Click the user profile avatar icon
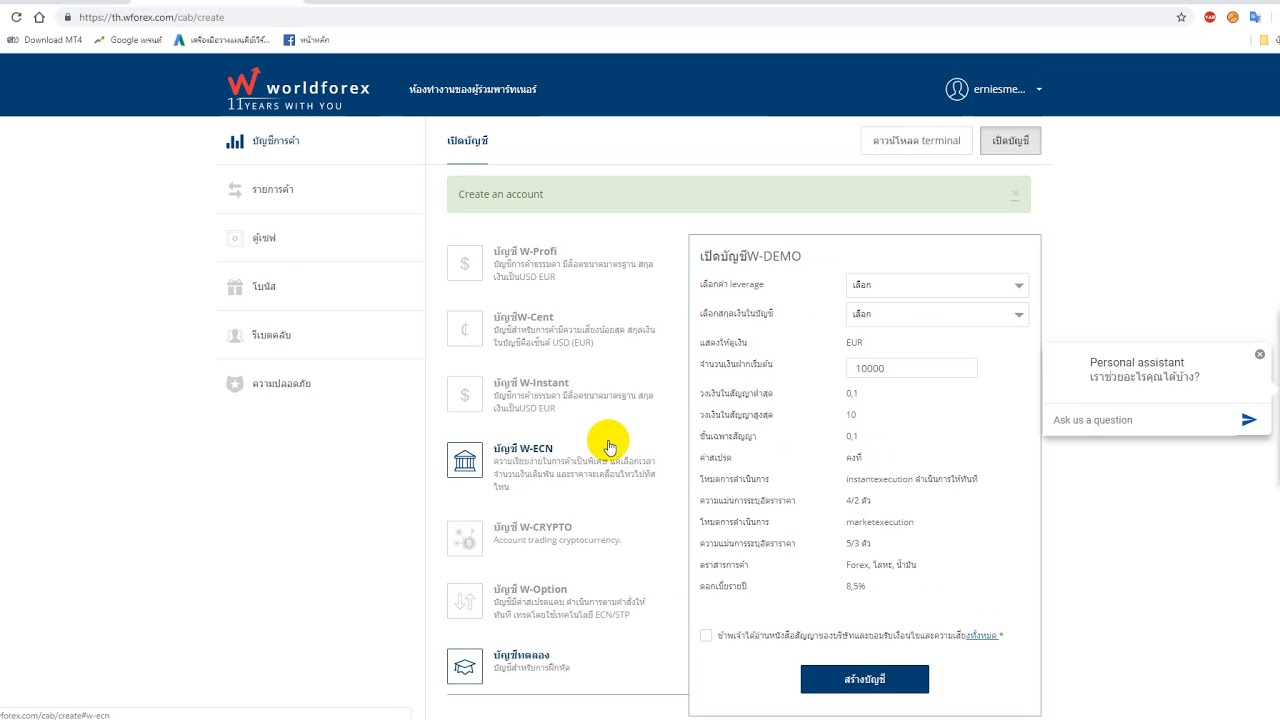The height and width of the screenshot is (720, 1280). coord(957,89)
